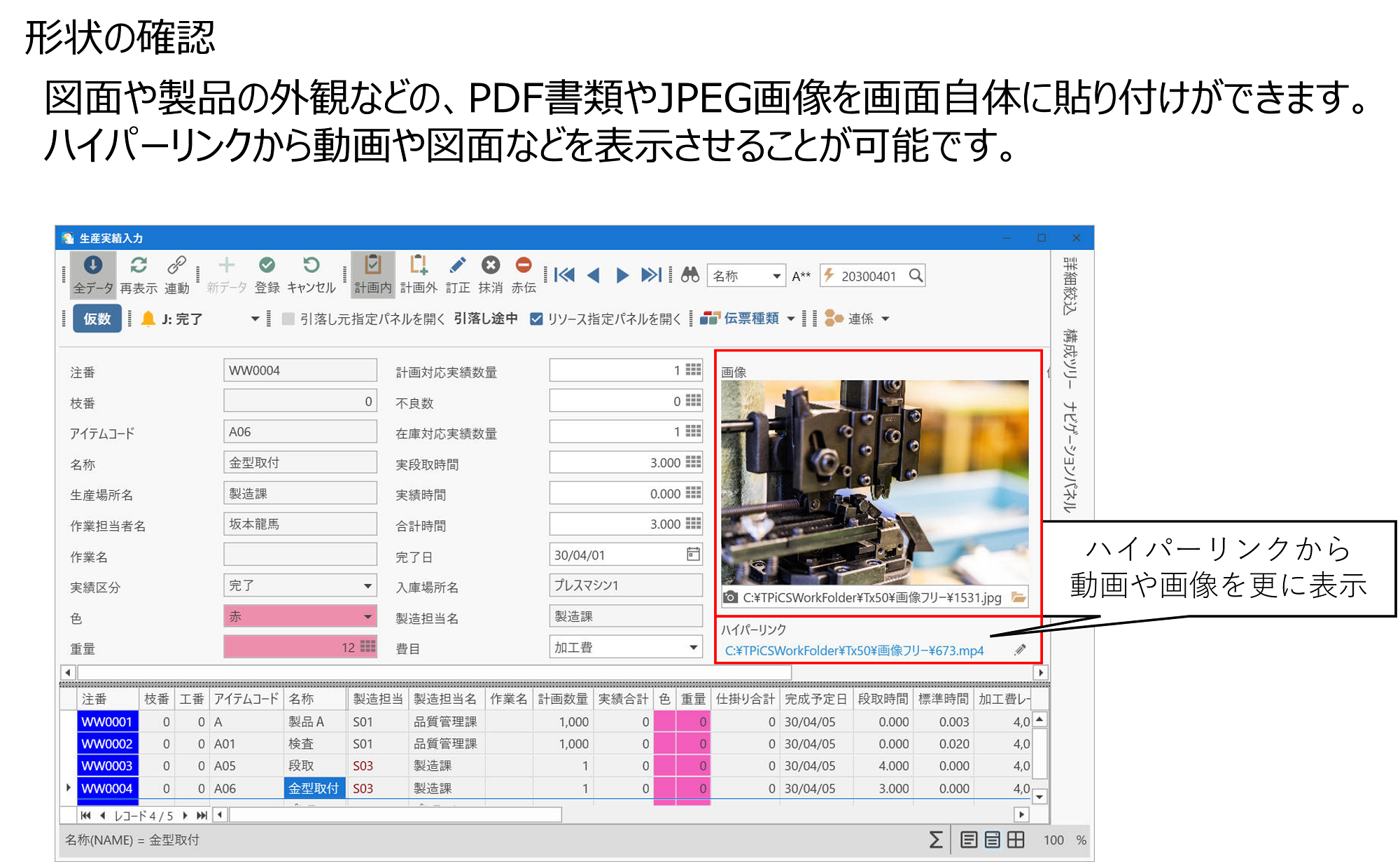
Task: Open the 構成ツリー side tab
Action: coord(1069,359)
